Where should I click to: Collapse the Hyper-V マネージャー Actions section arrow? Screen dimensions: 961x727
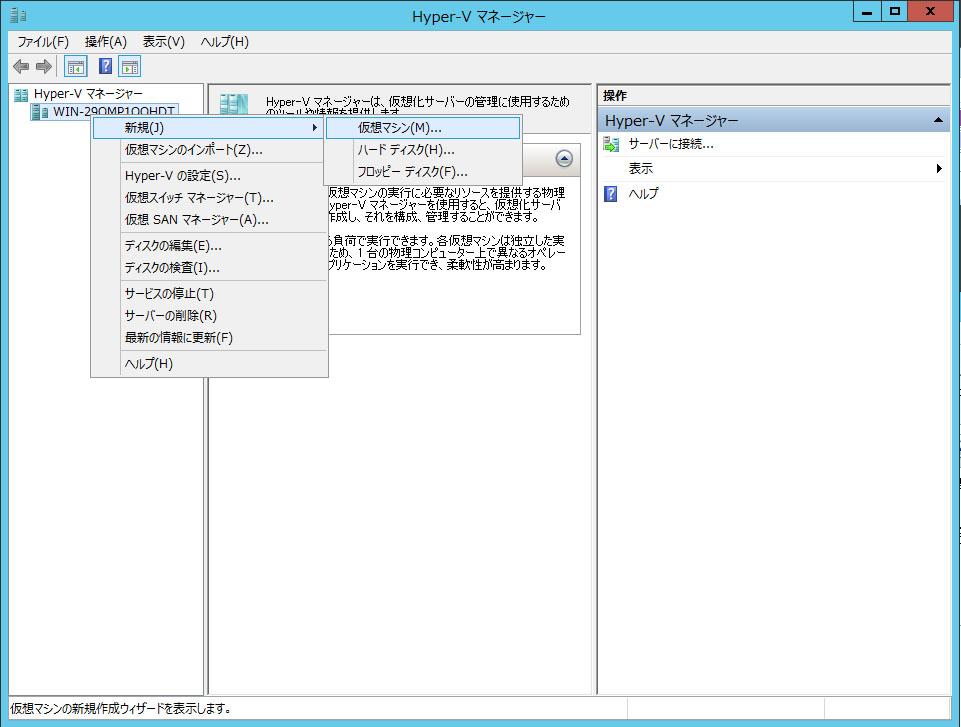click(938, 120)
